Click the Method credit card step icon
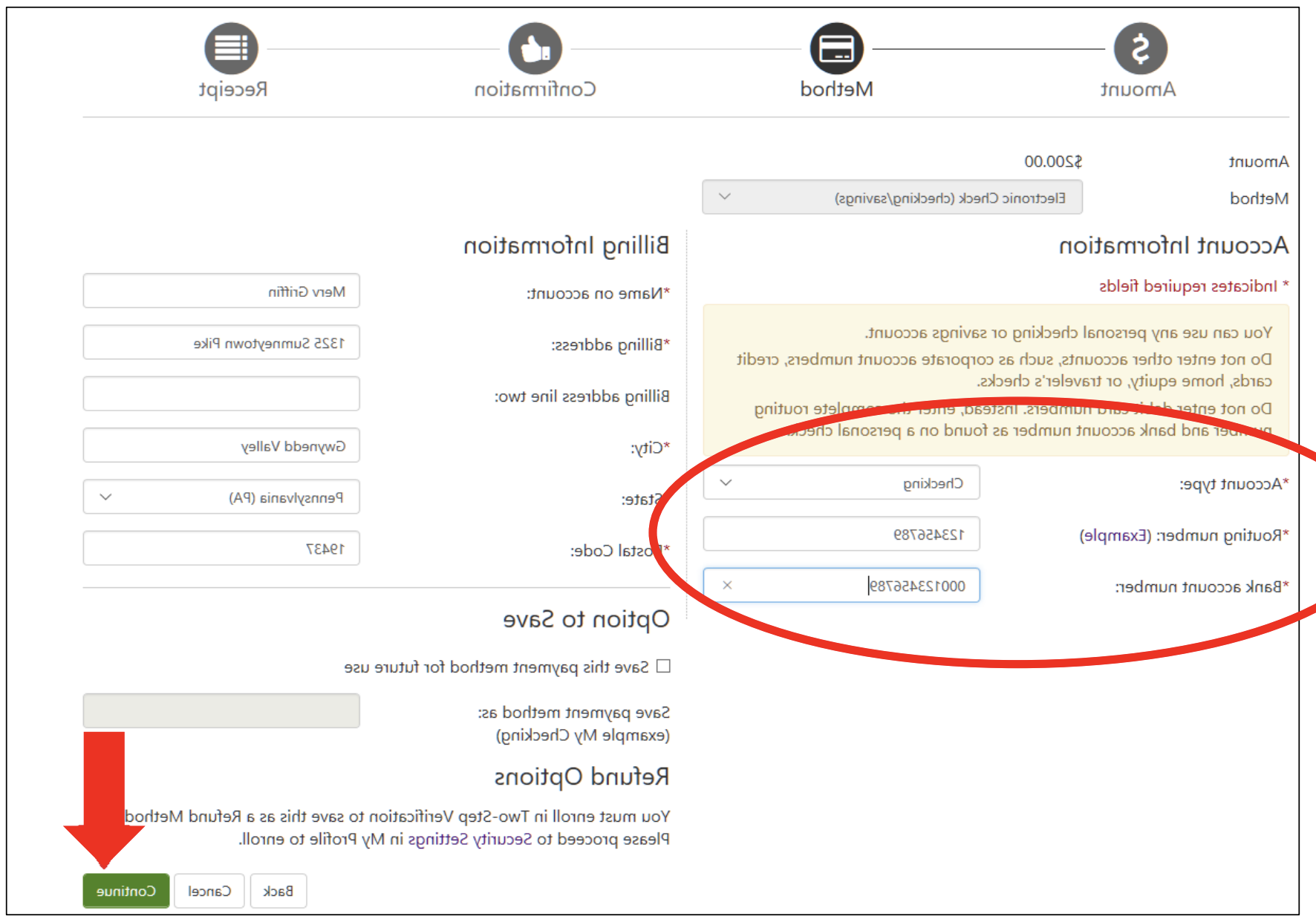 837,48
